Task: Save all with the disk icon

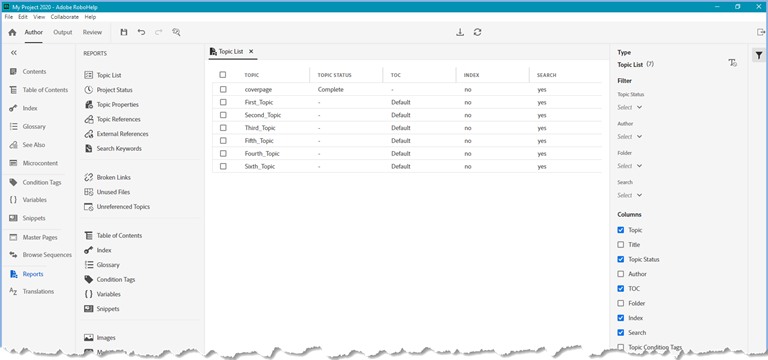Action: click(x=124, y=32)
